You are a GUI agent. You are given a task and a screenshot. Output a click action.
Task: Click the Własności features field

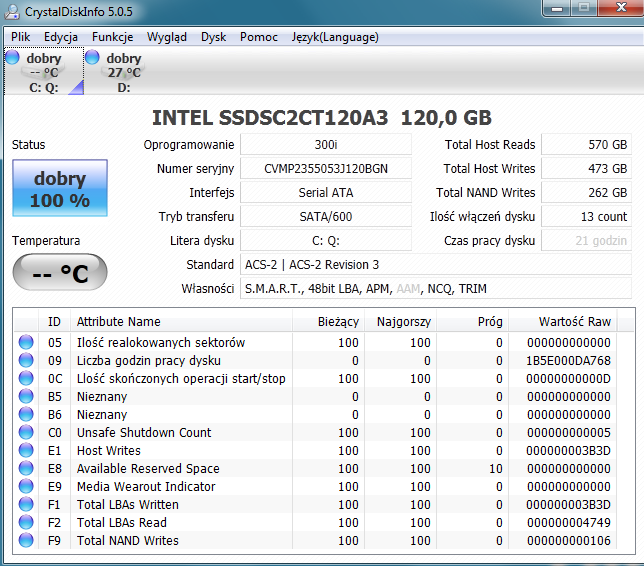pyautogui.click(x=436, y=289)
